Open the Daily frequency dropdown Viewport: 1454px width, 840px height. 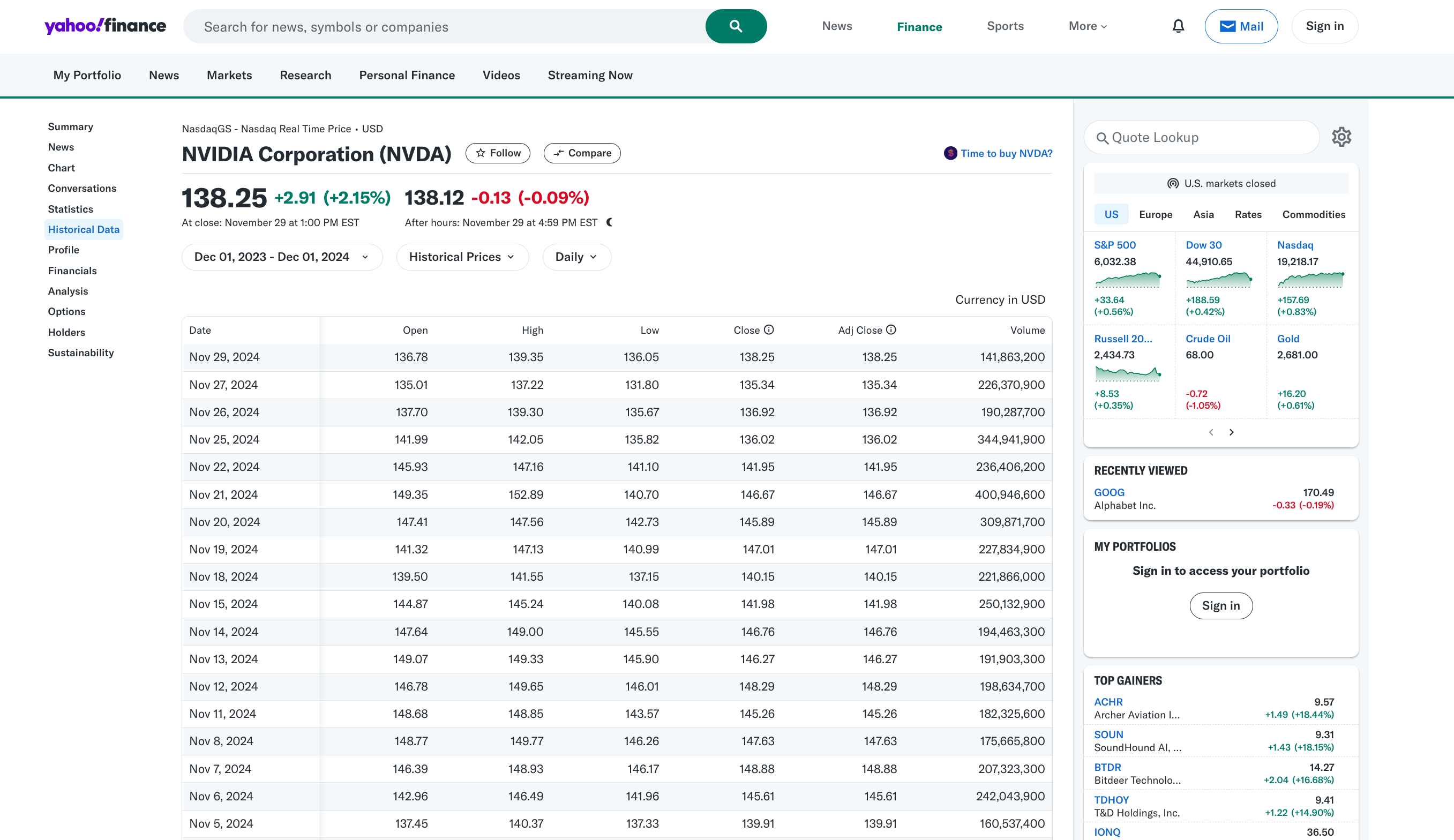pos(575,257)
